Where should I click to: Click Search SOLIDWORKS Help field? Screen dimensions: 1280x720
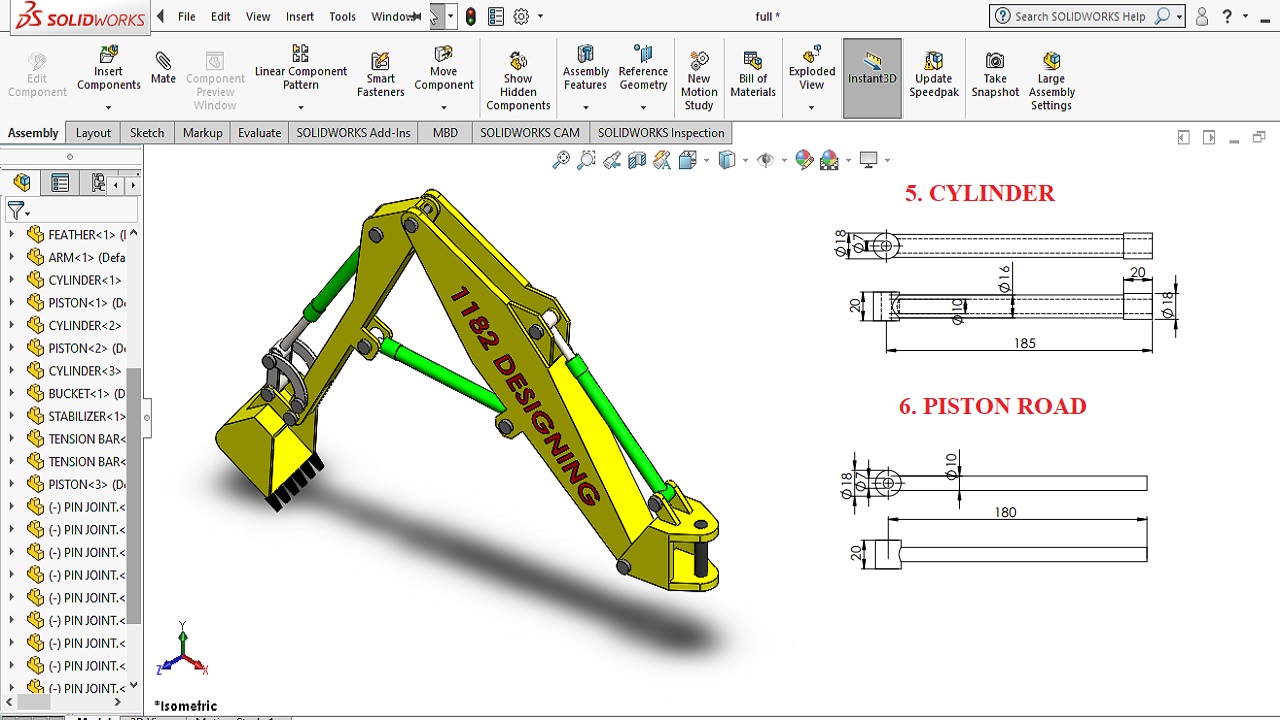pyautogui.click(x=1088, y=16)
